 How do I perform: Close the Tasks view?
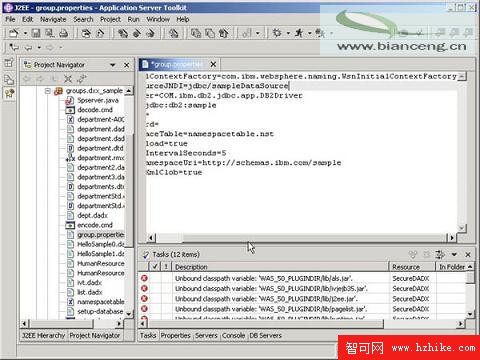(x=468, y=255)
